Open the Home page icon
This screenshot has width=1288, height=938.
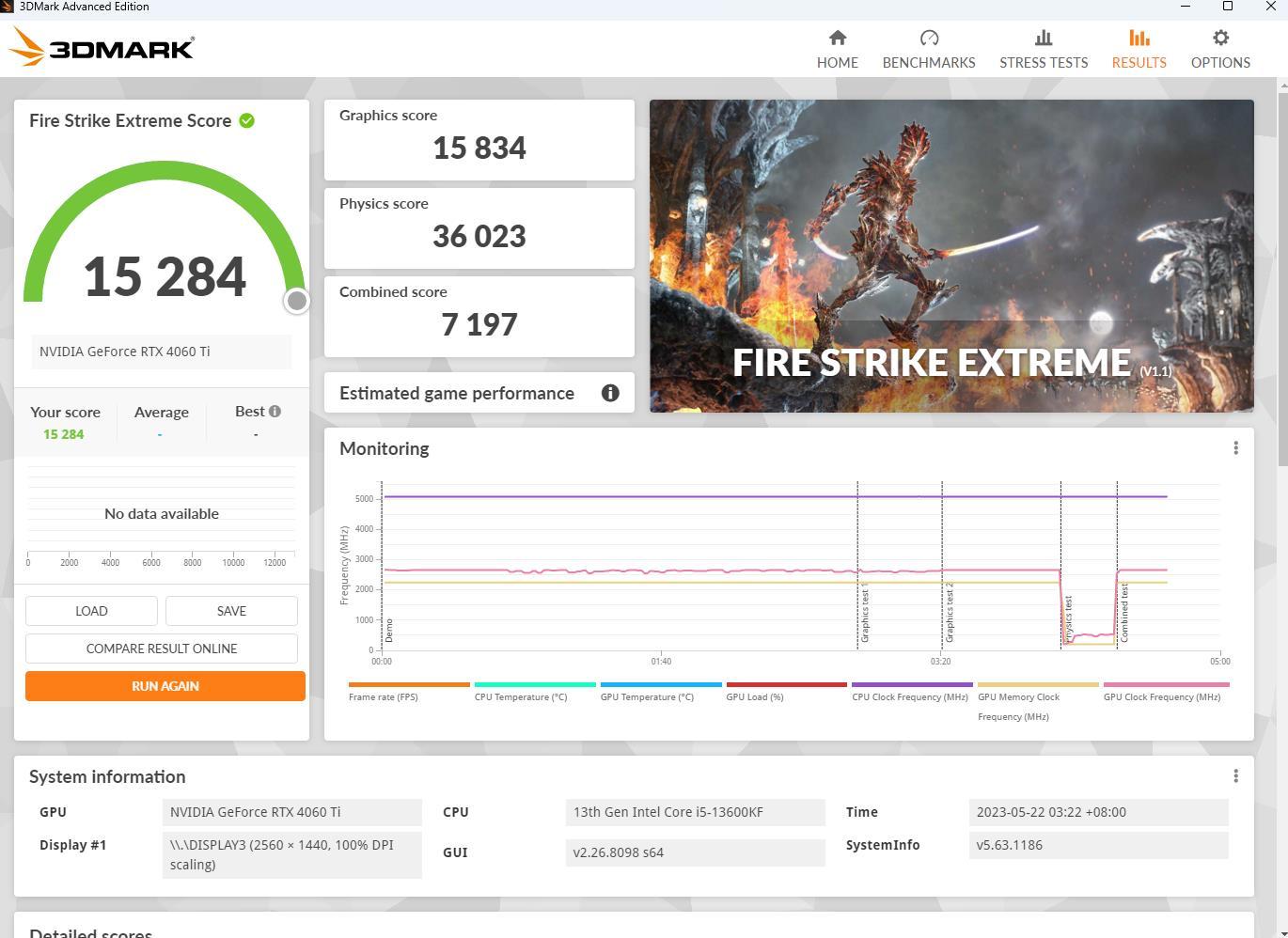click(x=837, y=39)
